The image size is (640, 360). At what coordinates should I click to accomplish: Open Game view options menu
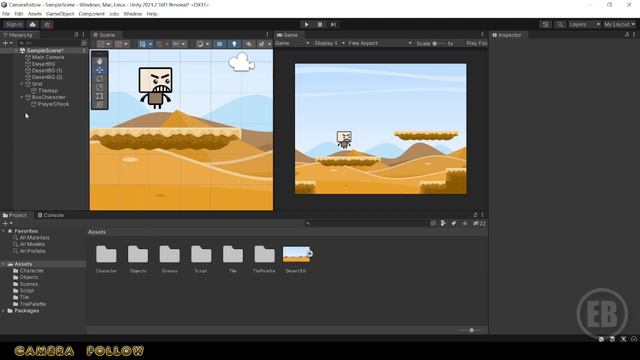[x=482, y=35]
